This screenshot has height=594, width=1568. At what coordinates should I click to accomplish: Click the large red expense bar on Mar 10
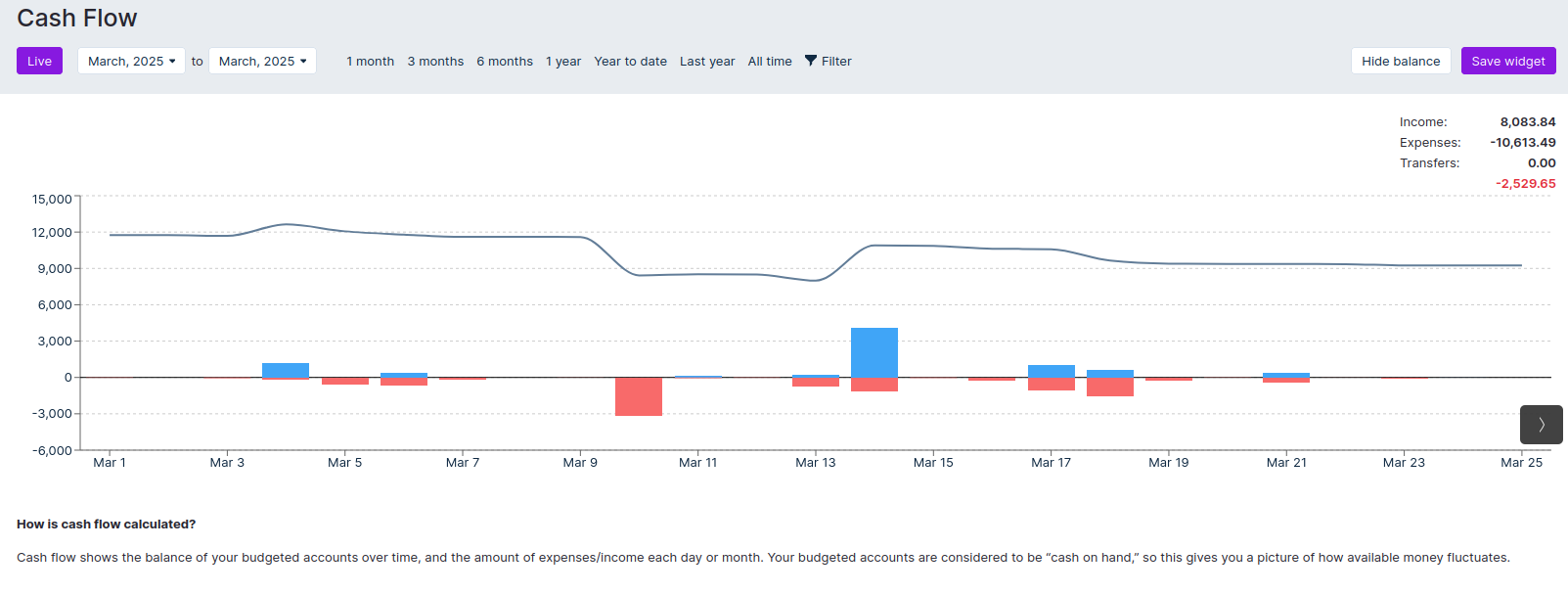(x=639, y=396)
